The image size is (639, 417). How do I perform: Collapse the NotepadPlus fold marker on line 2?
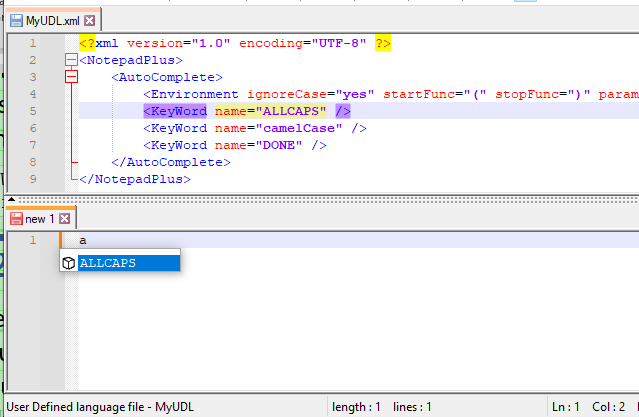71,60
